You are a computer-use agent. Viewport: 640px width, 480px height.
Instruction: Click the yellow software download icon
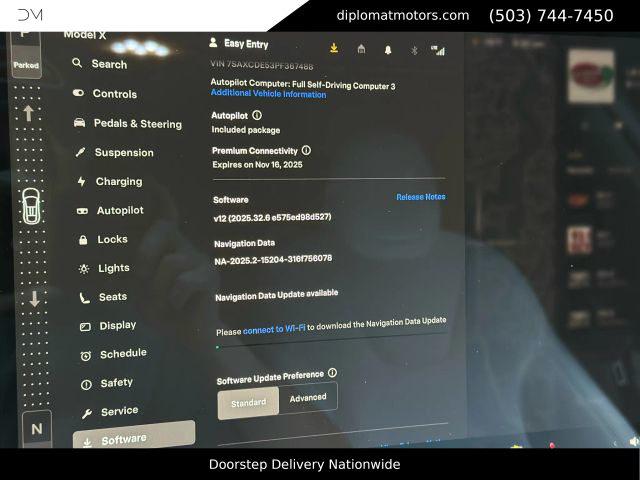click(334, 49)
